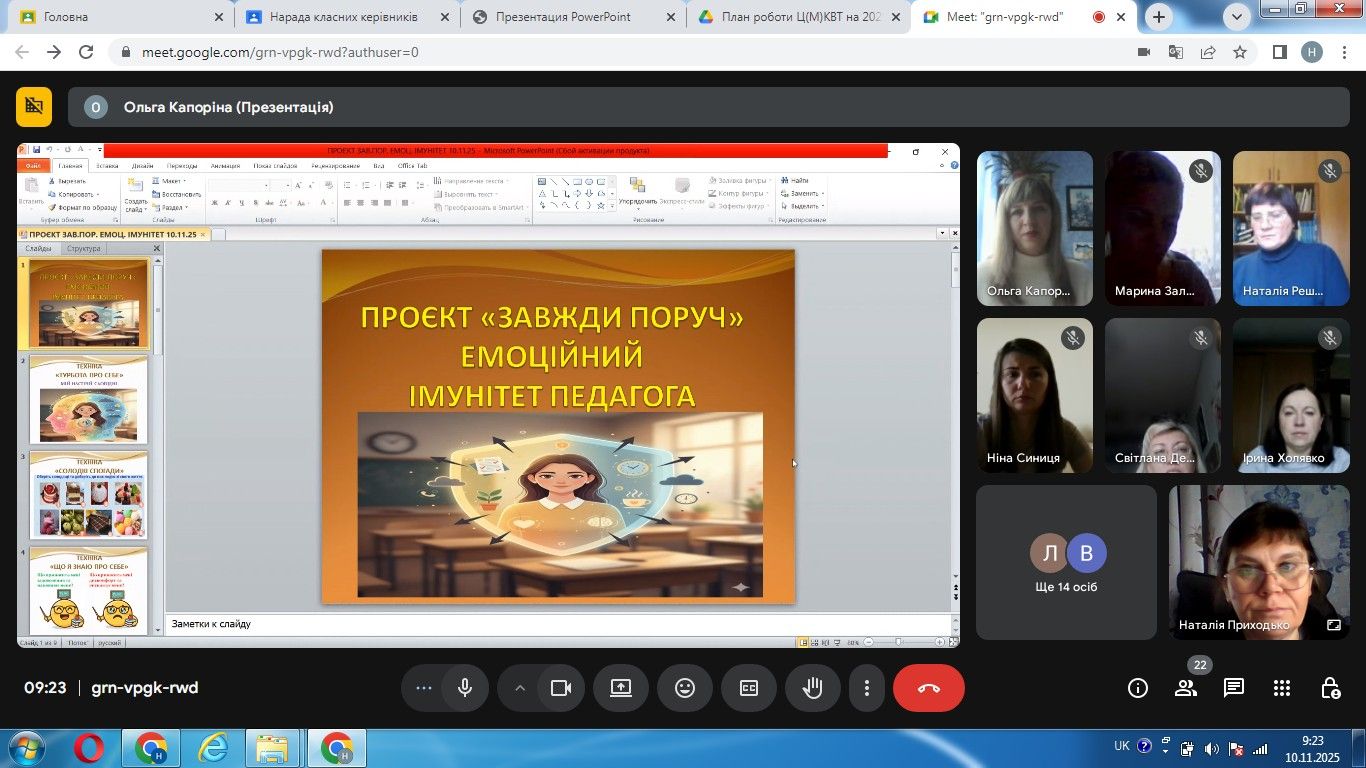Open Opera browser from the taskbar
Image resolution: width=1366 pixels, height=768 pixels.
coord(89,748)
